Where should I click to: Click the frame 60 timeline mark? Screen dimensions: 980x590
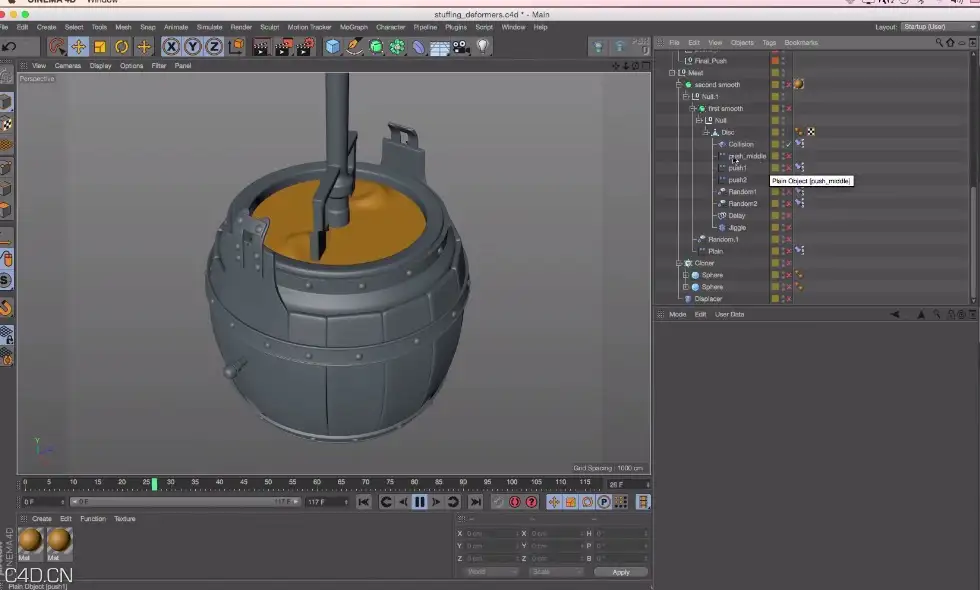tap(317, 482)
